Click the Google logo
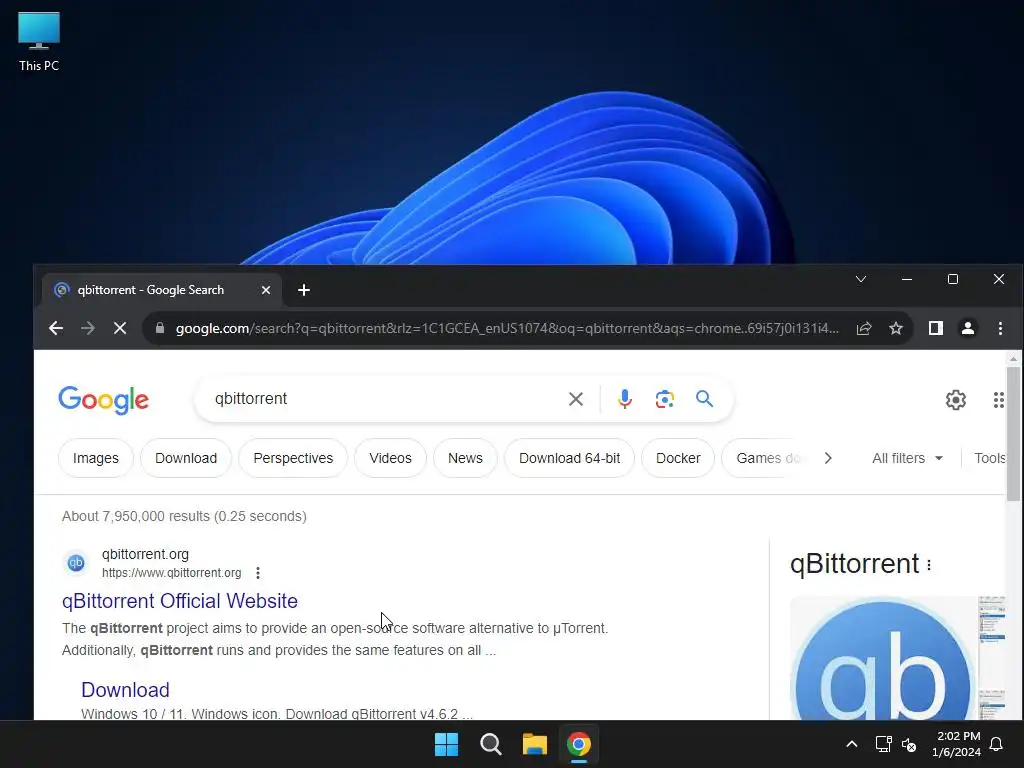Image resolution: width=1024 pixels, height=768 pixels. (103, 400)
